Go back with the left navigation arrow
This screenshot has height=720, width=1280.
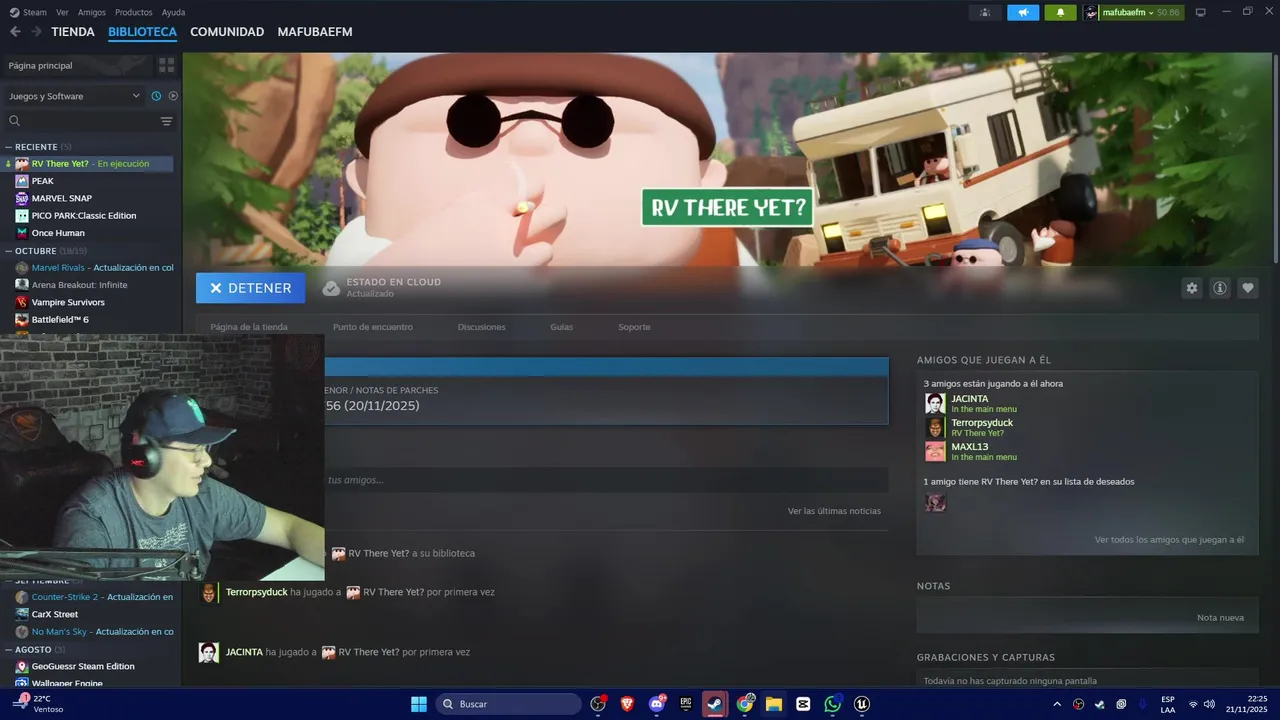click(15, 32)
